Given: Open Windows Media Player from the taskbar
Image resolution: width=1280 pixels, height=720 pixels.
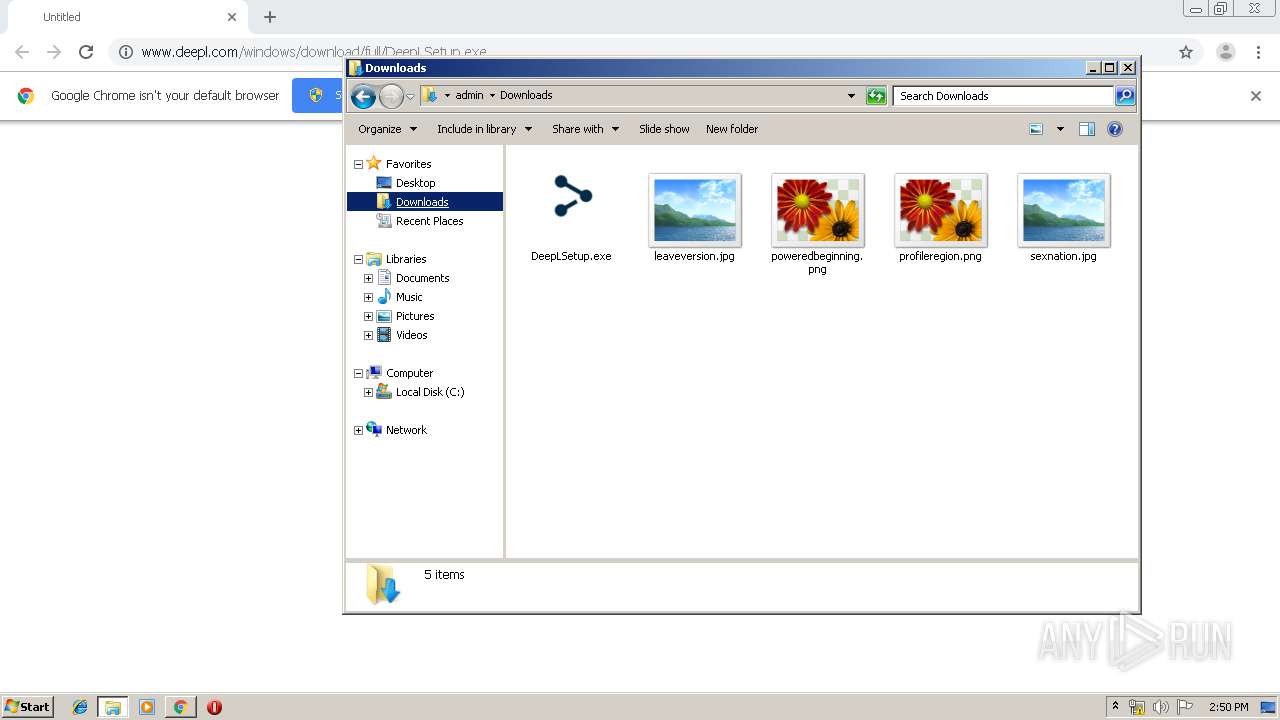Looking at the screenshot, I should click(147, 707).
